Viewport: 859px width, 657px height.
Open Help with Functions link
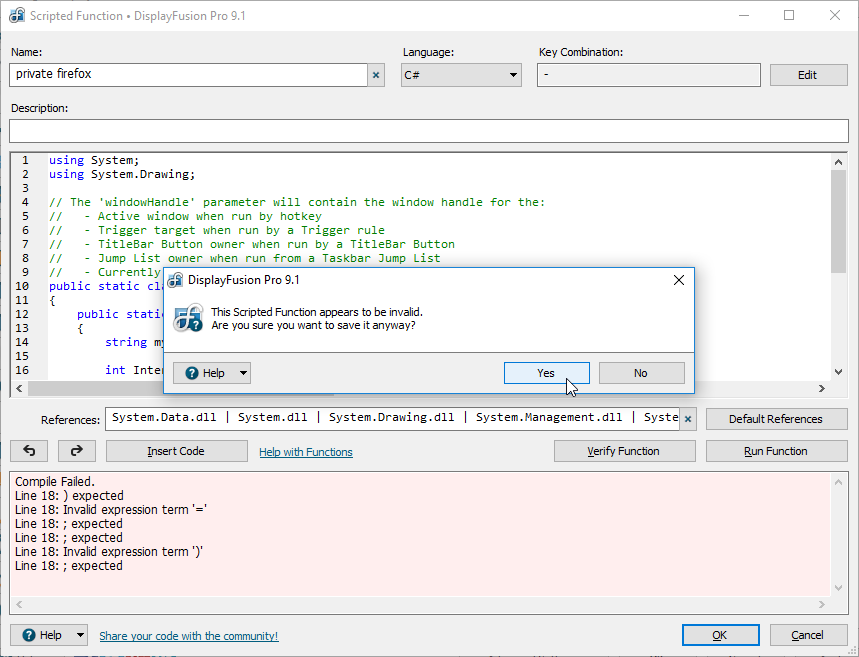click(x=306, y=452)
